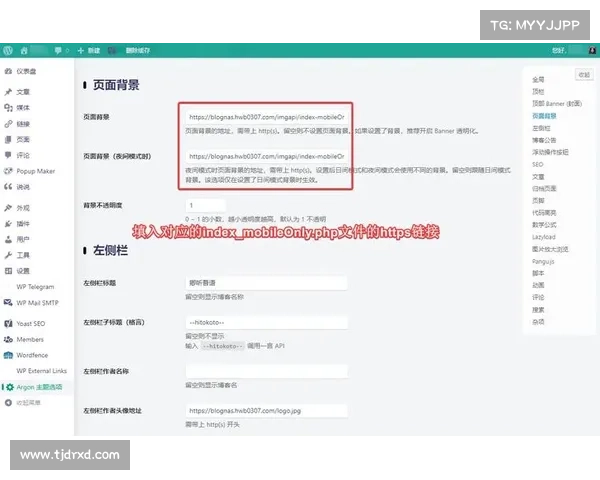
Task: Open 评论 comments icon in sidebar
Action: pos(8,155)
